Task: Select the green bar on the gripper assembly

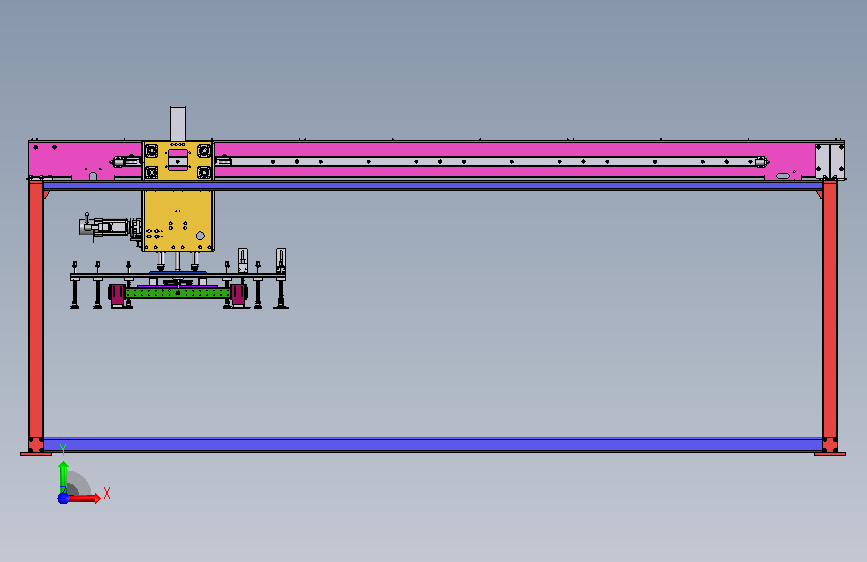Action: (x=177, y=293)
